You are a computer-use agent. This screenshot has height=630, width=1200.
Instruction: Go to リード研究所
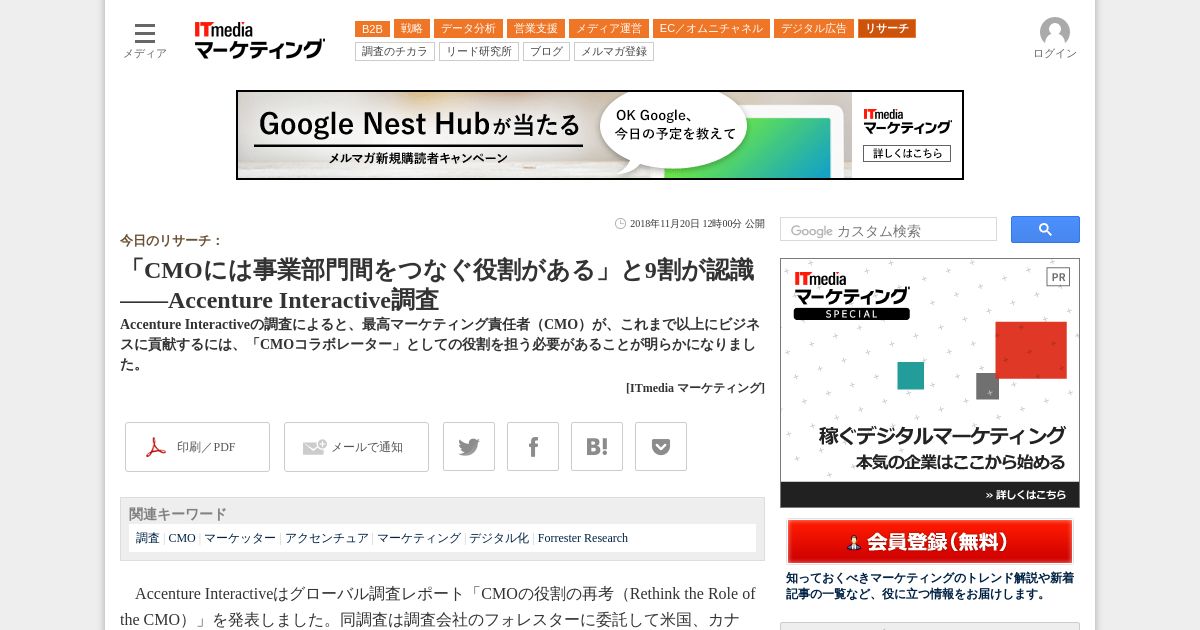479,51
